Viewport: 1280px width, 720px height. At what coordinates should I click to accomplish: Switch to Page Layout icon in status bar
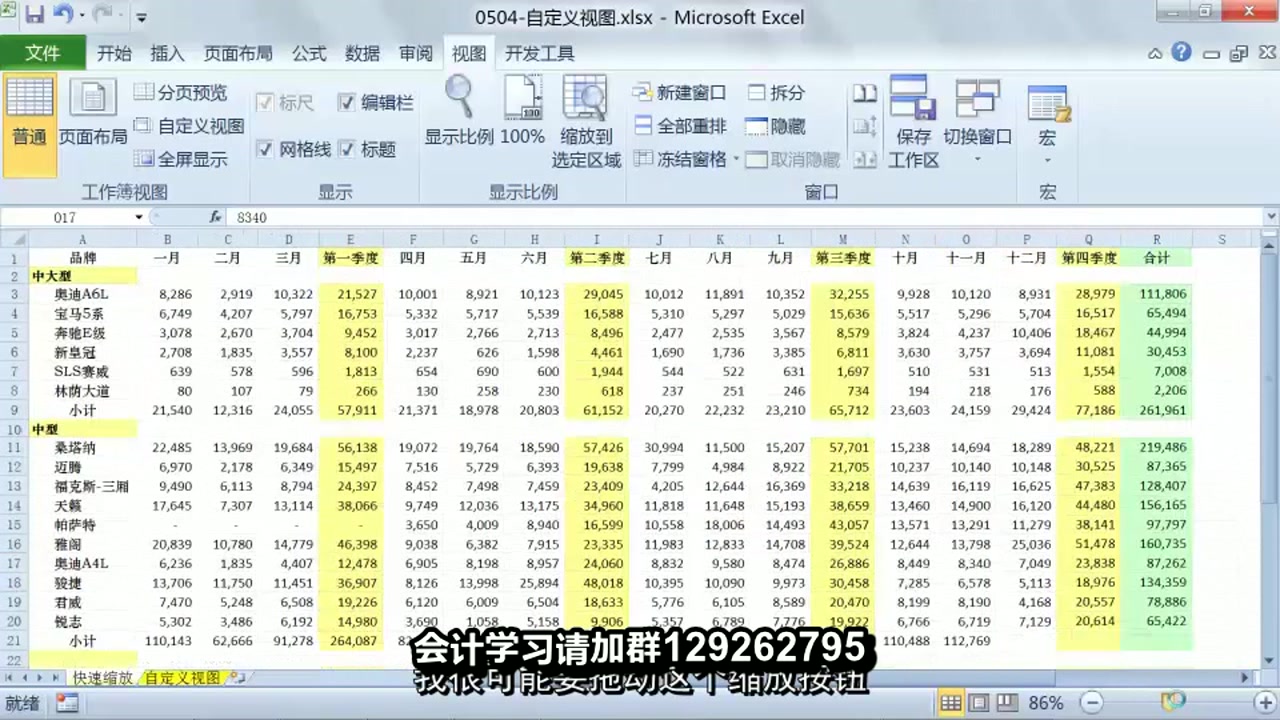979,703
